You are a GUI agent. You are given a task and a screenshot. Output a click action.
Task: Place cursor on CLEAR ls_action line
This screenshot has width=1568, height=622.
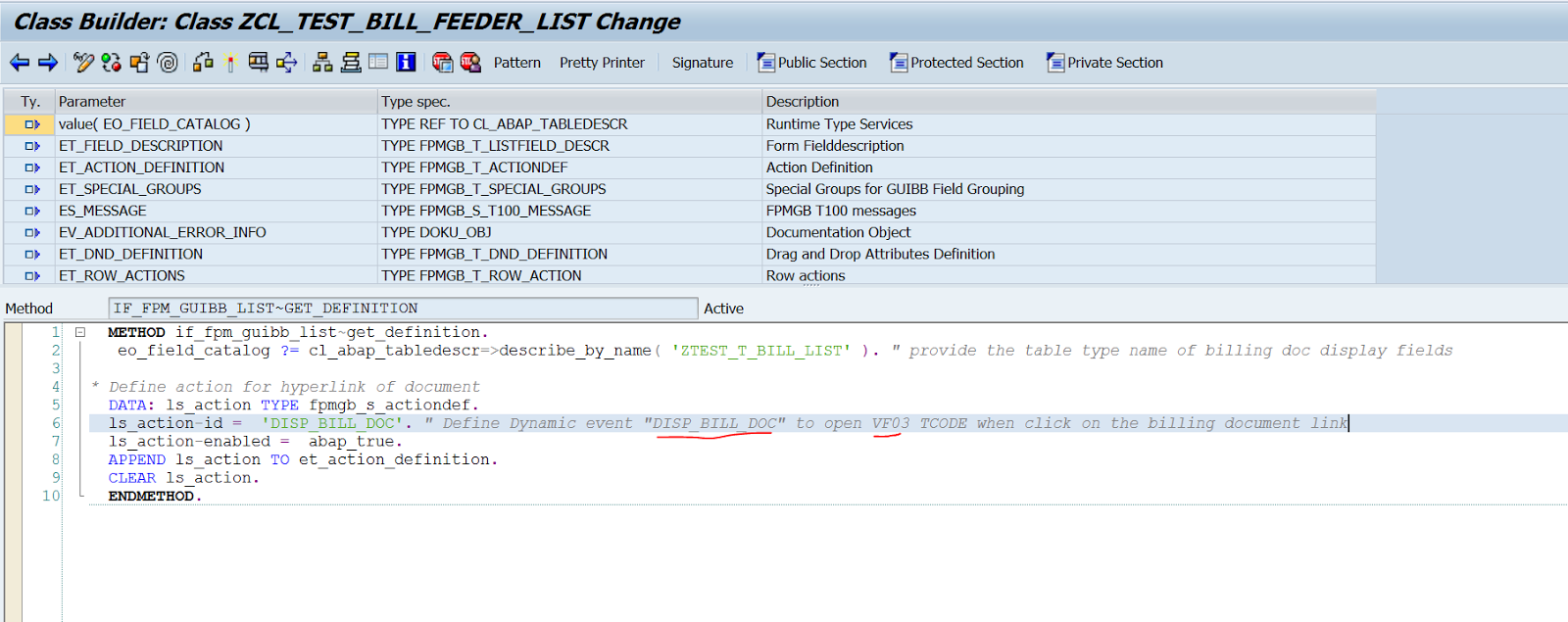click(183, 478)
